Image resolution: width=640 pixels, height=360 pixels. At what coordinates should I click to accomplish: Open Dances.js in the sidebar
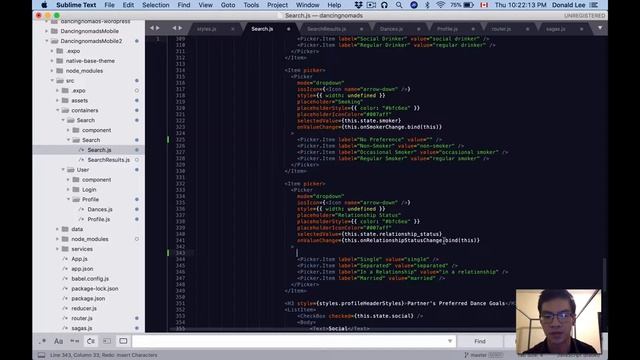(x=100, y=209)
